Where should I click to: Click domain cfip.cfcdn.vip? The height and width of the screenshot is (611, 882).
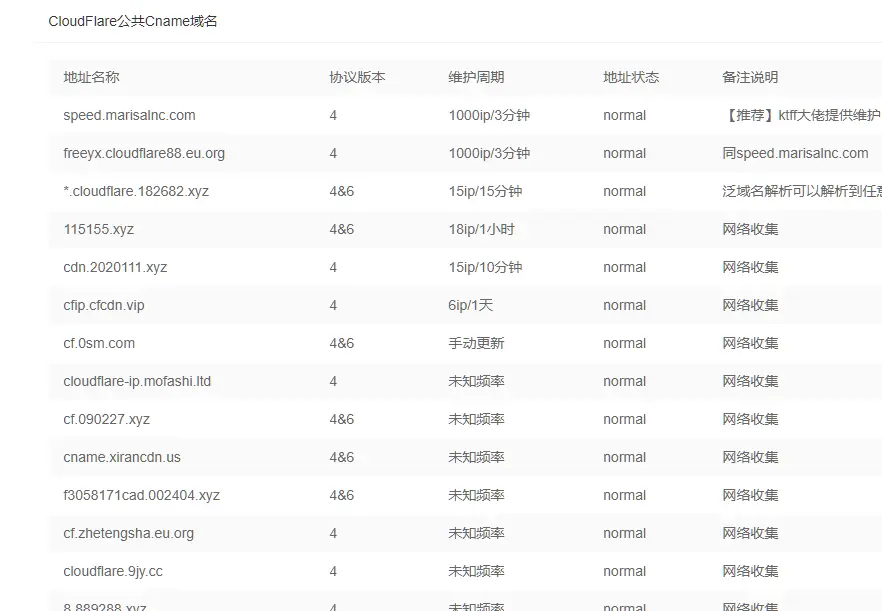(x=104, y=306)
